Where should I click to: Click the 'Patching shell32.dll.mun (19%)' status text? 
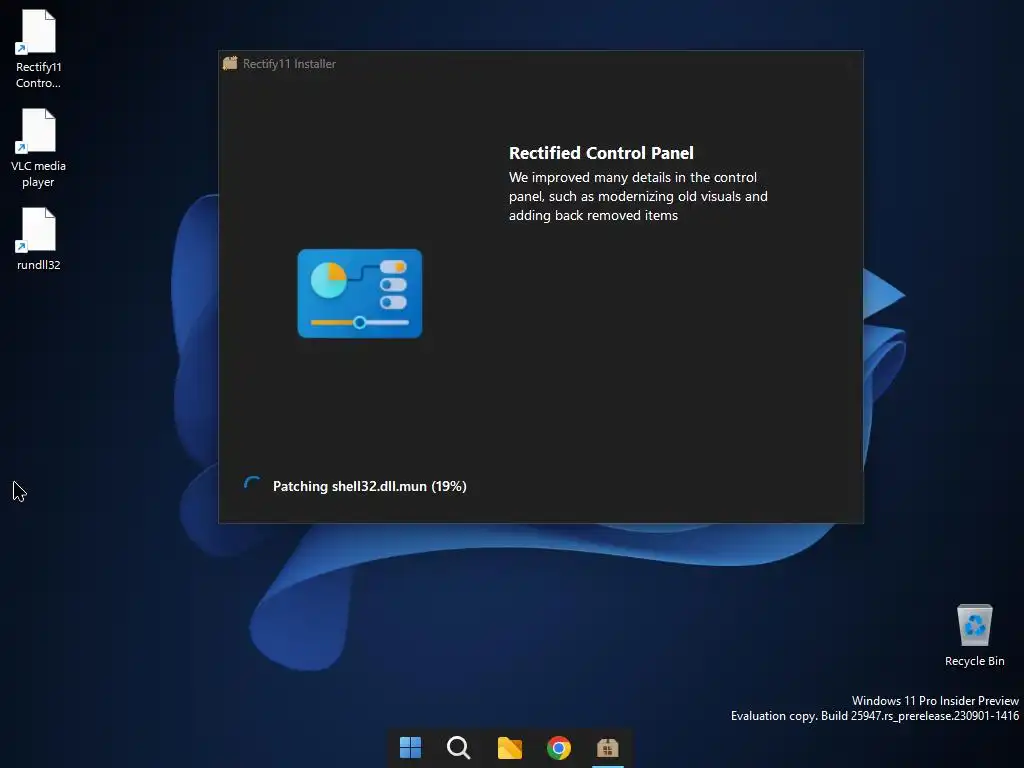click(370, 486)
